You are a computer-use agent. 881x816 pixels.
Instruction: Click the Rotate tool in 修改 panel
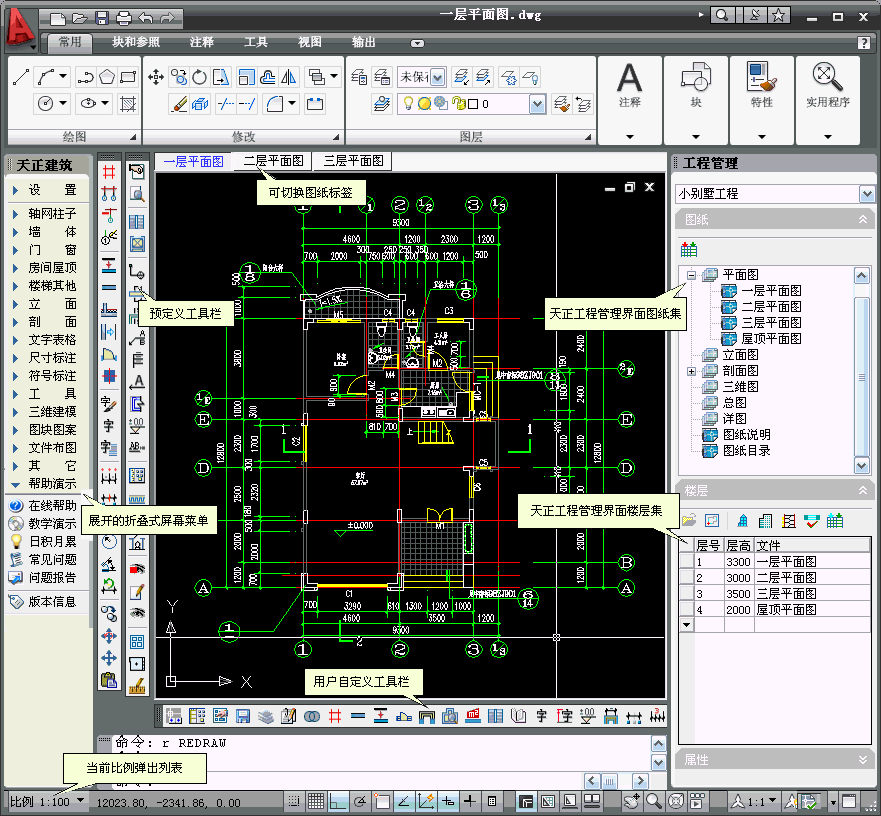pos(200,77)
